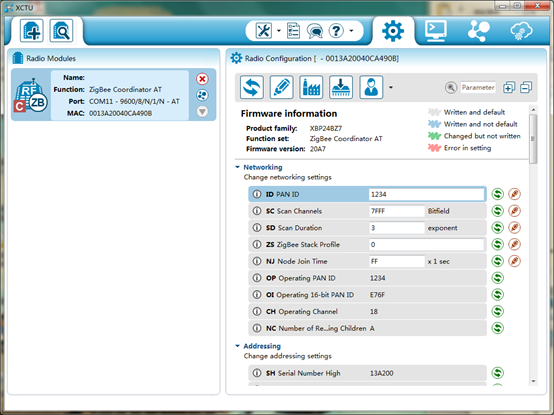This screenshot has width=554, height=415.
Task: Remove the radio module with red X
Action: point(202,79)
